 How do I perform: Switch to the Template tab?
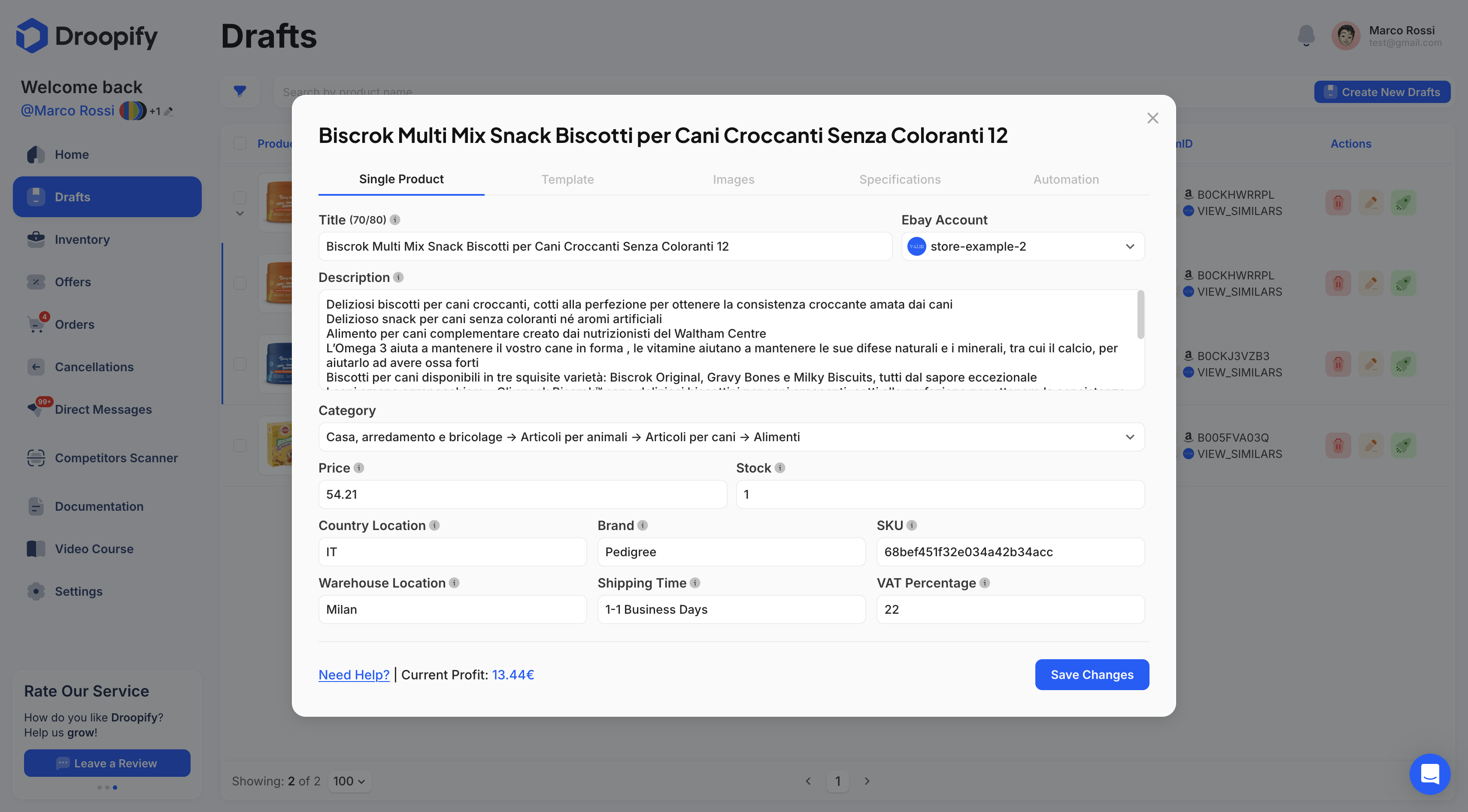click(567, 179)
